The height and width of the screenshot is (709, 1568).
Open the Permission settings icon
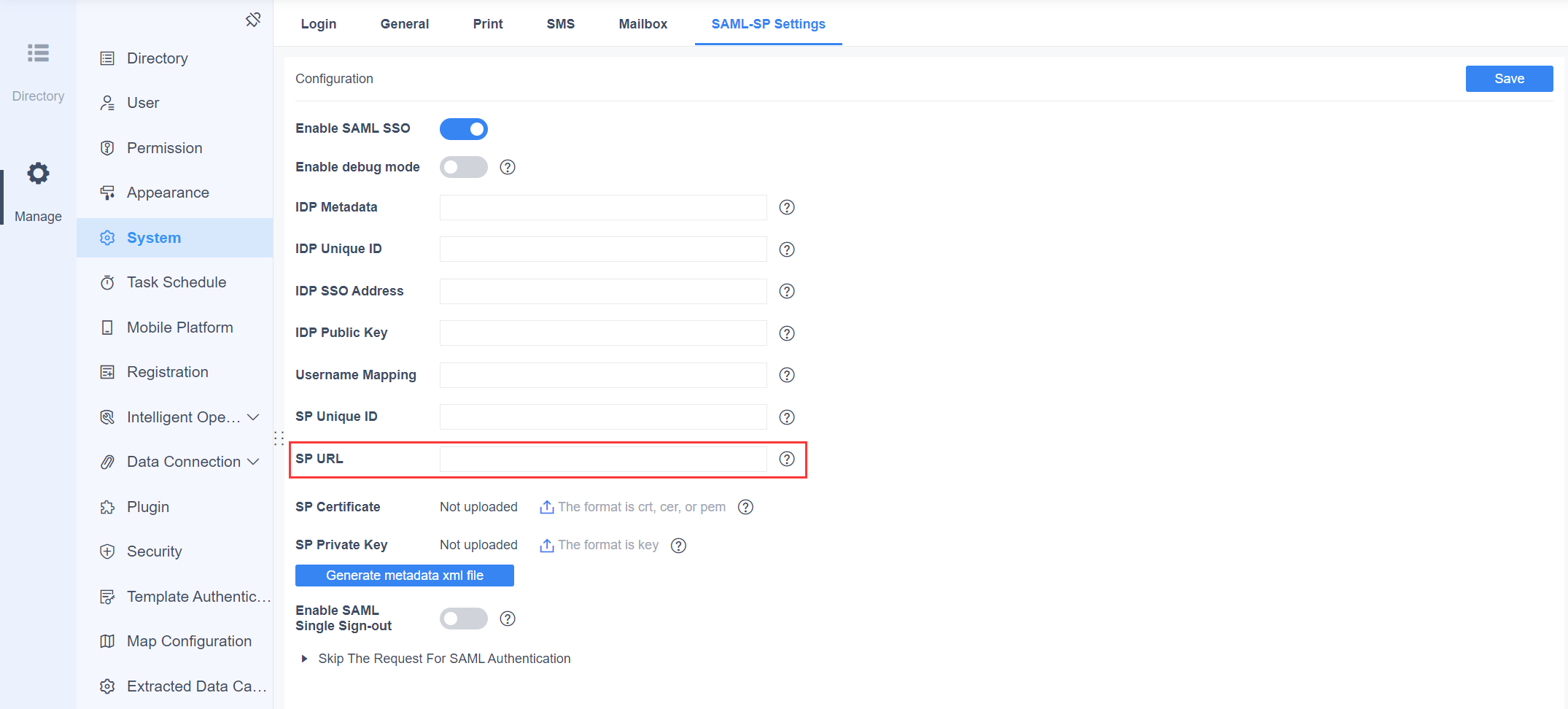coord(108,147)
